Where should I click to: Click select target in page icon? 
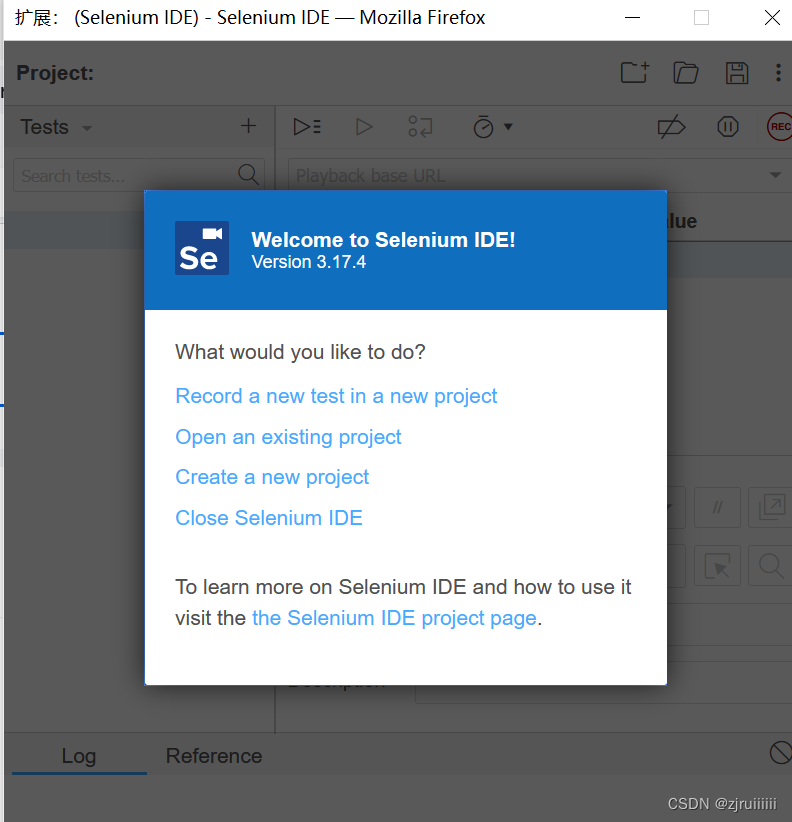pos(717,565)
